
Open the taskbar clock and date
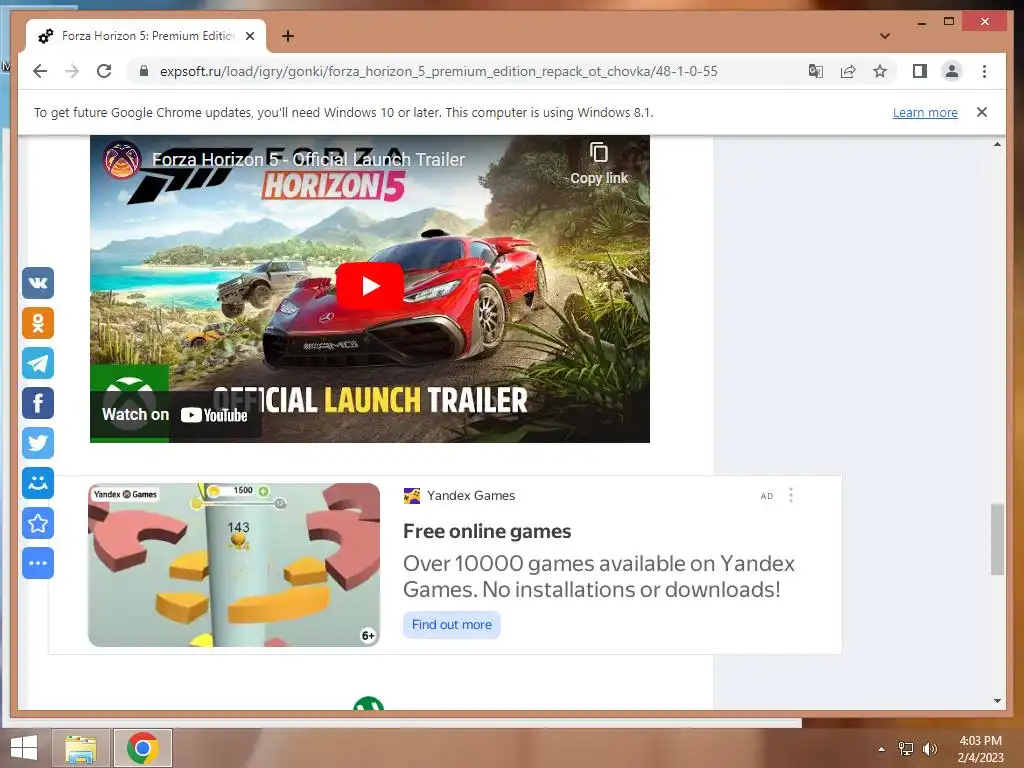[980, 748]
